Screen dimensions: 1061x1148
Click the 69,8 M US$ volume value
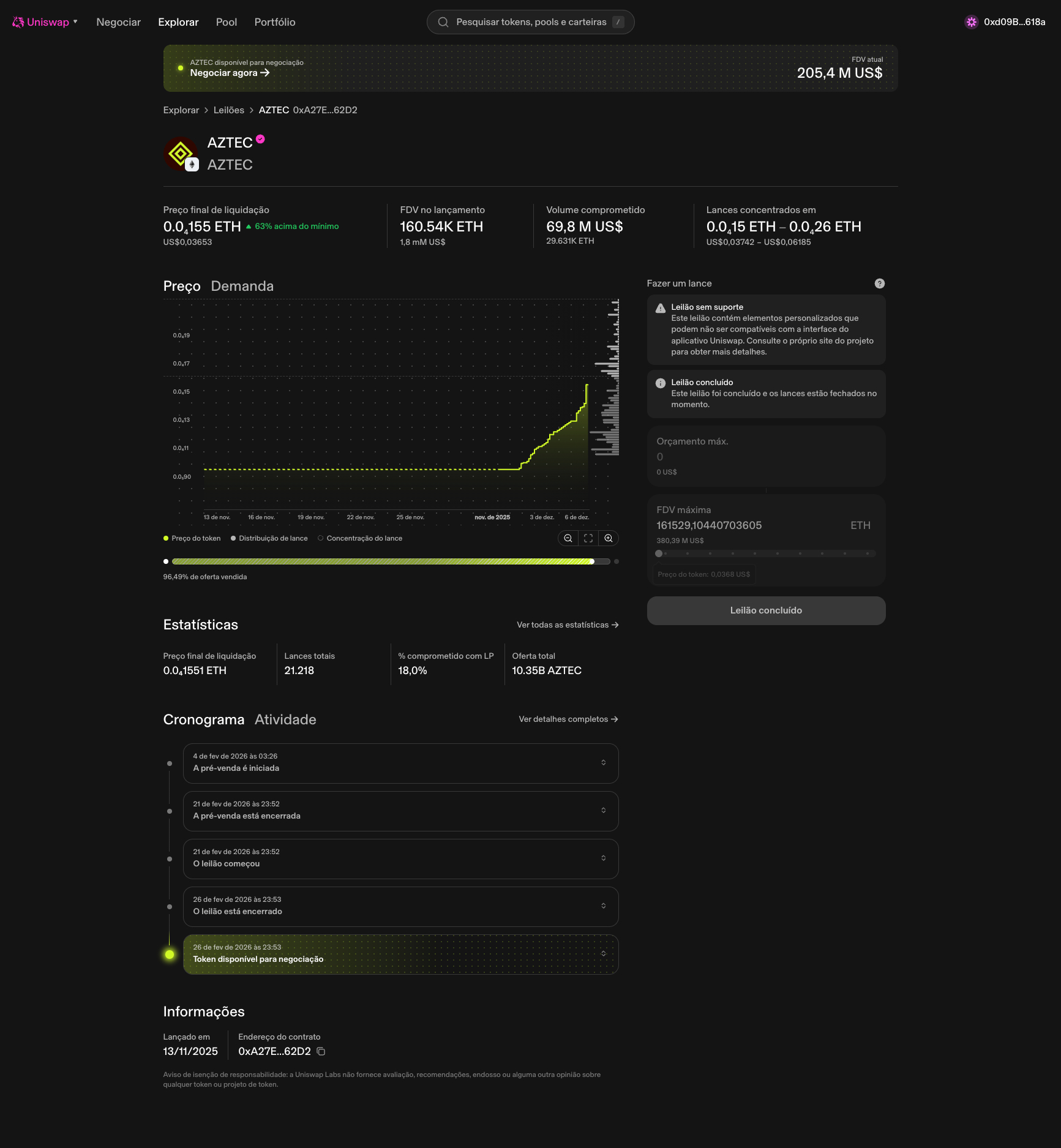[584, 227]
